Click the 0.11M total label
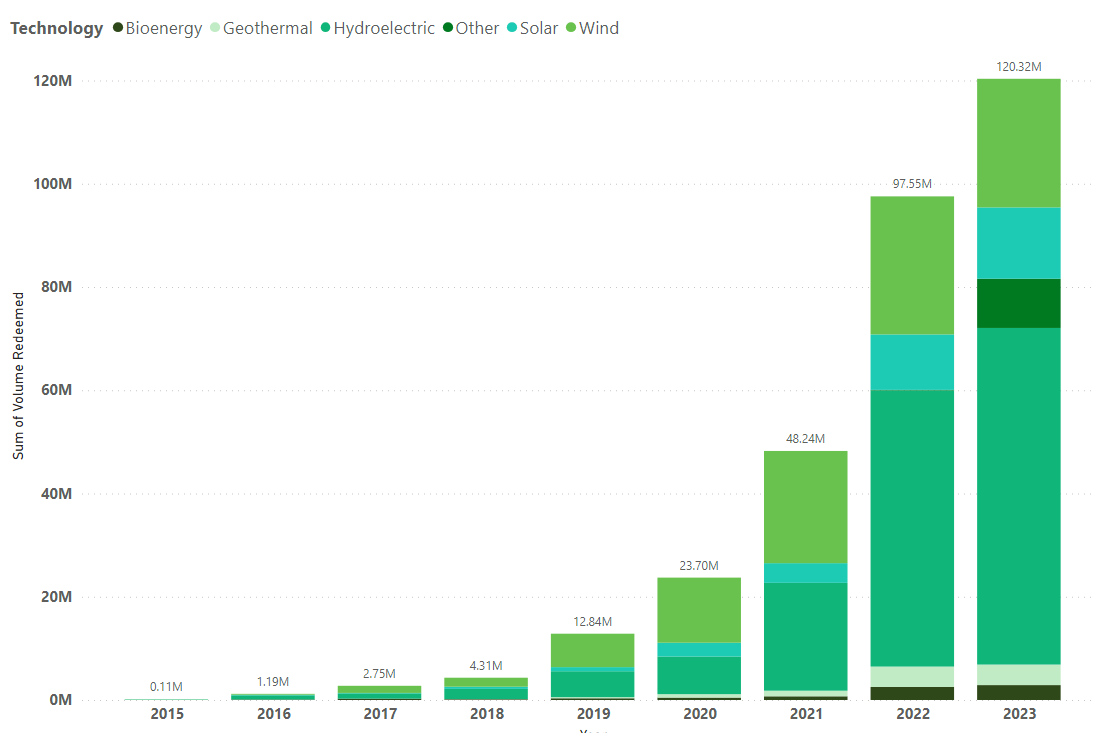This screenshot has width=1095, height=733. 166,687
